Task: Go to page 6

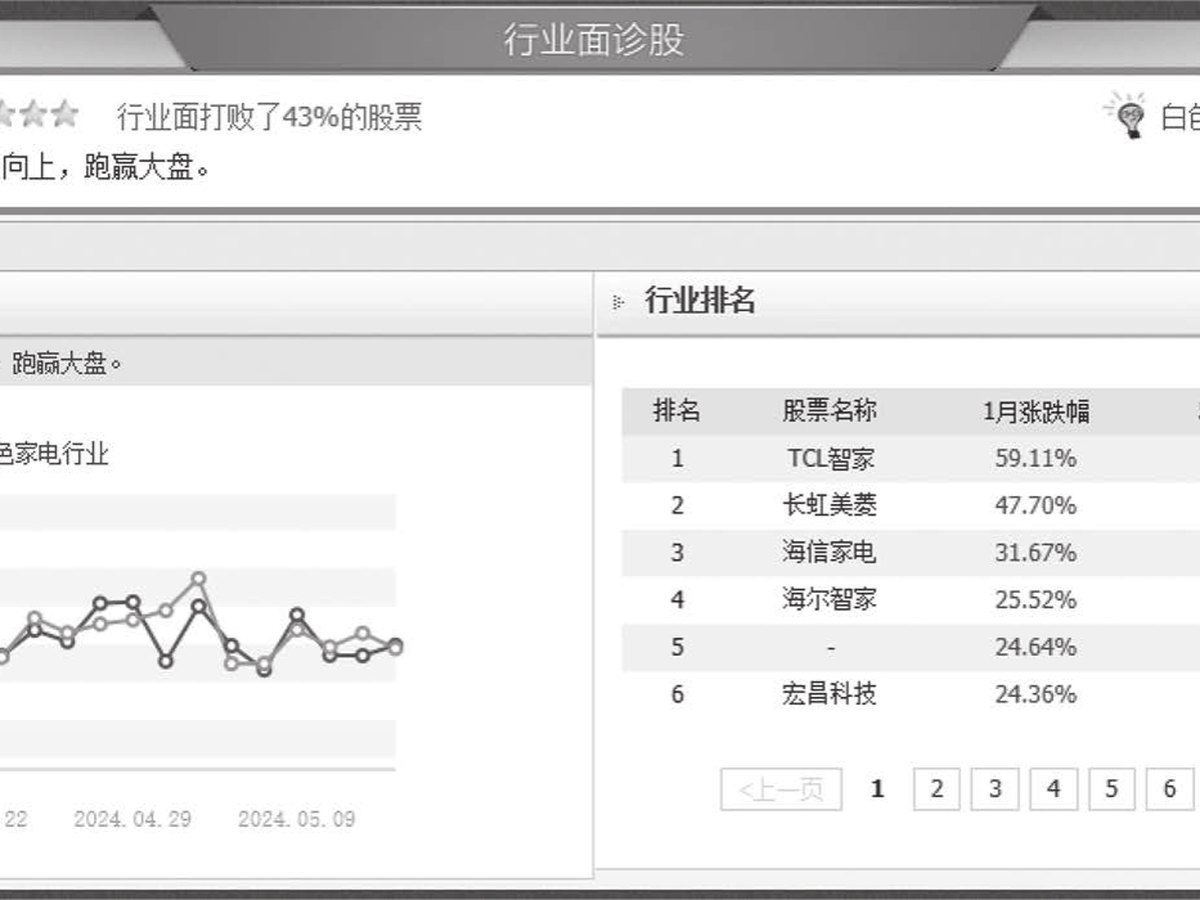Action: 1169,789
